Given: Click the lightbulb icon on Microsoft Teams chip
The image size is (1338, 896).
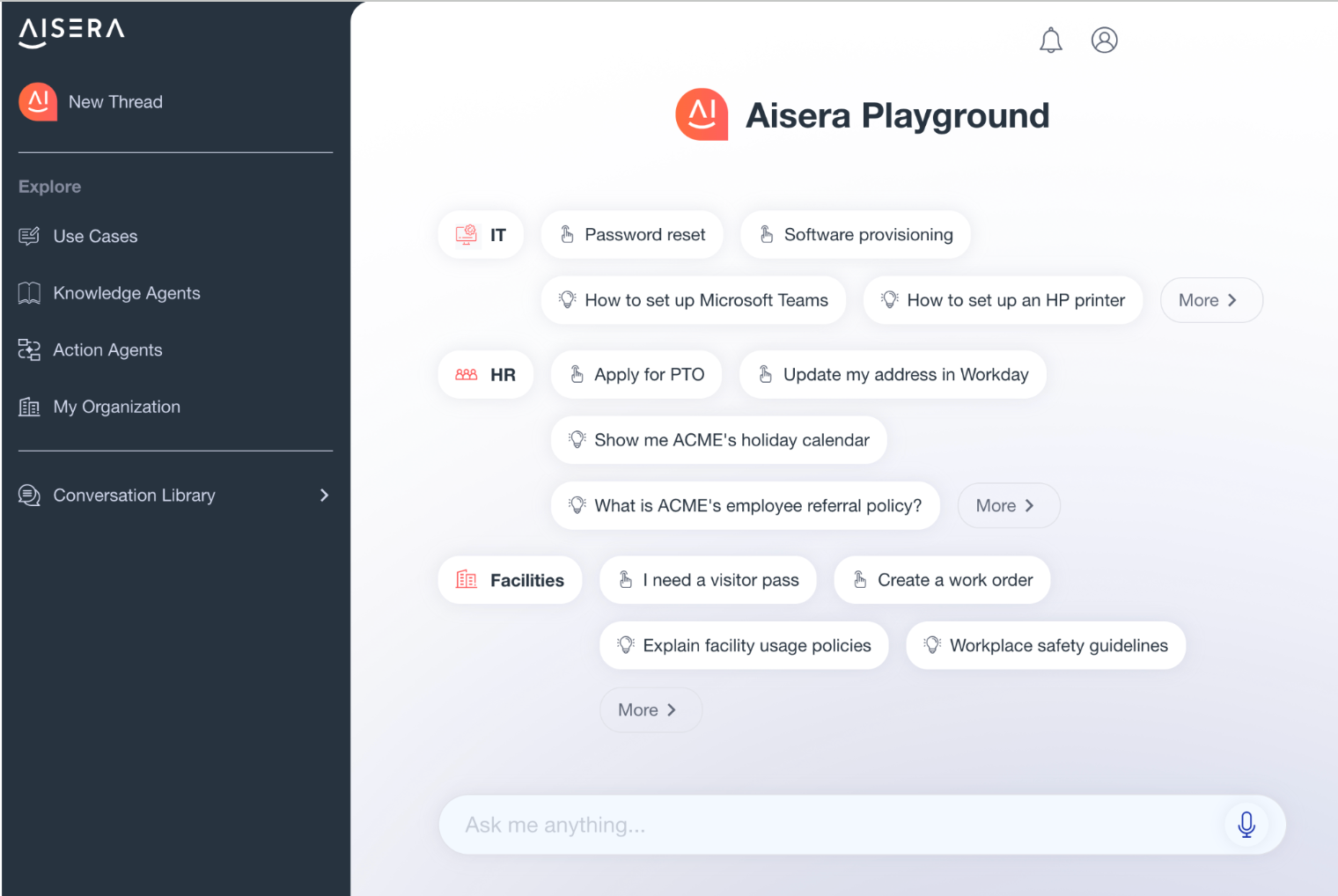Looking at the screenshot, I should [568, 300].
